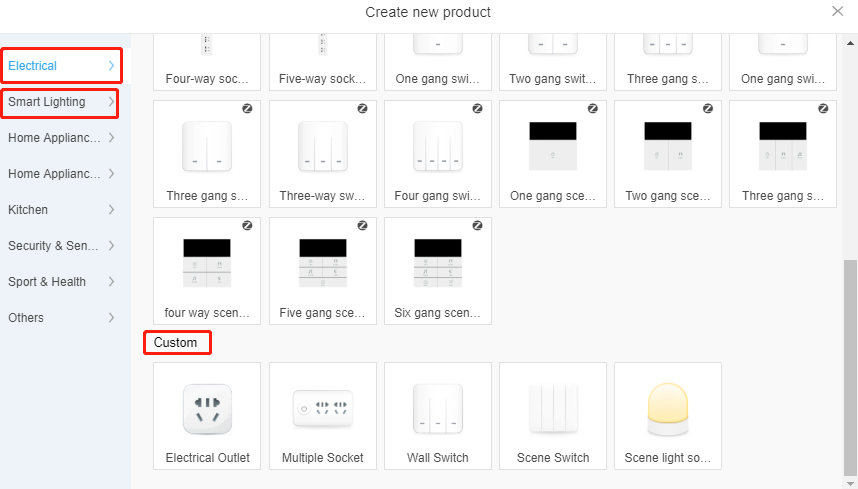The width and height of the screenshot is (858, 489).
Task: Choose the Multiple Socket product icon
Action: 322,409
